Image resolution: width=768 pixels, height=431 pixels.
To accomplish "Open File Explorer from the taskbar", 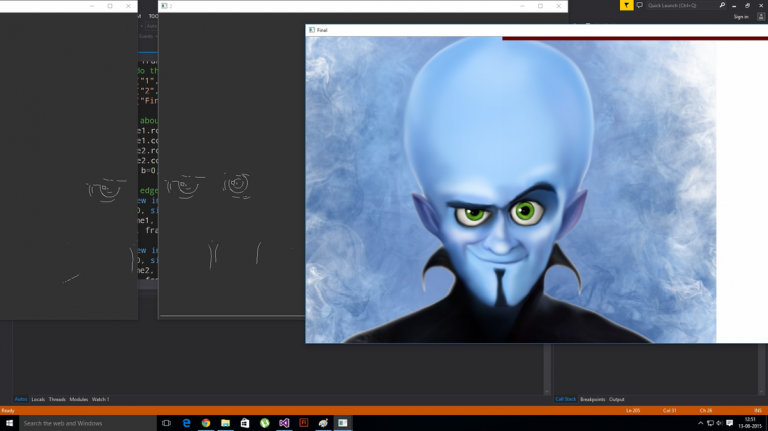I will pyautogui.click(x=225, y=423).
